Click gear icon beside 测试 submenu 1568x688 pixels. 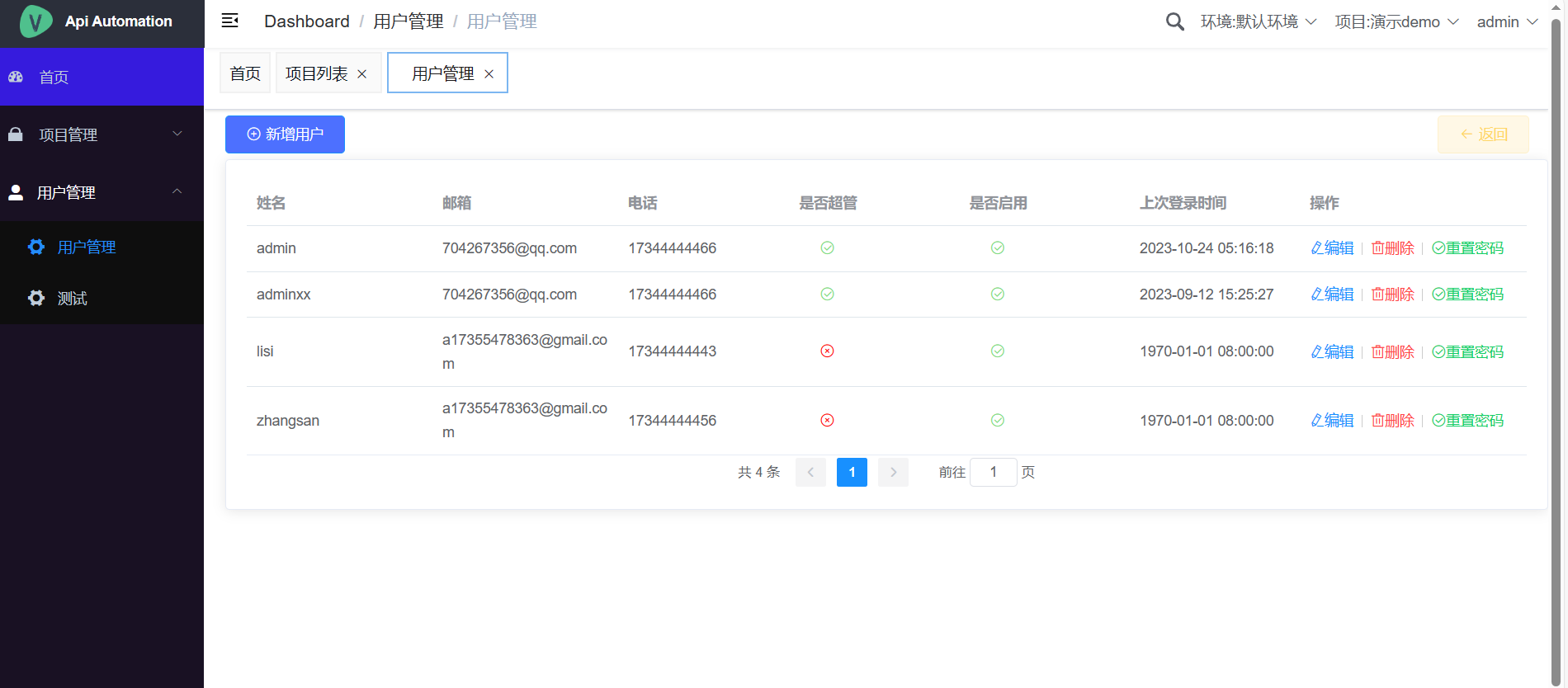[36, 298]
